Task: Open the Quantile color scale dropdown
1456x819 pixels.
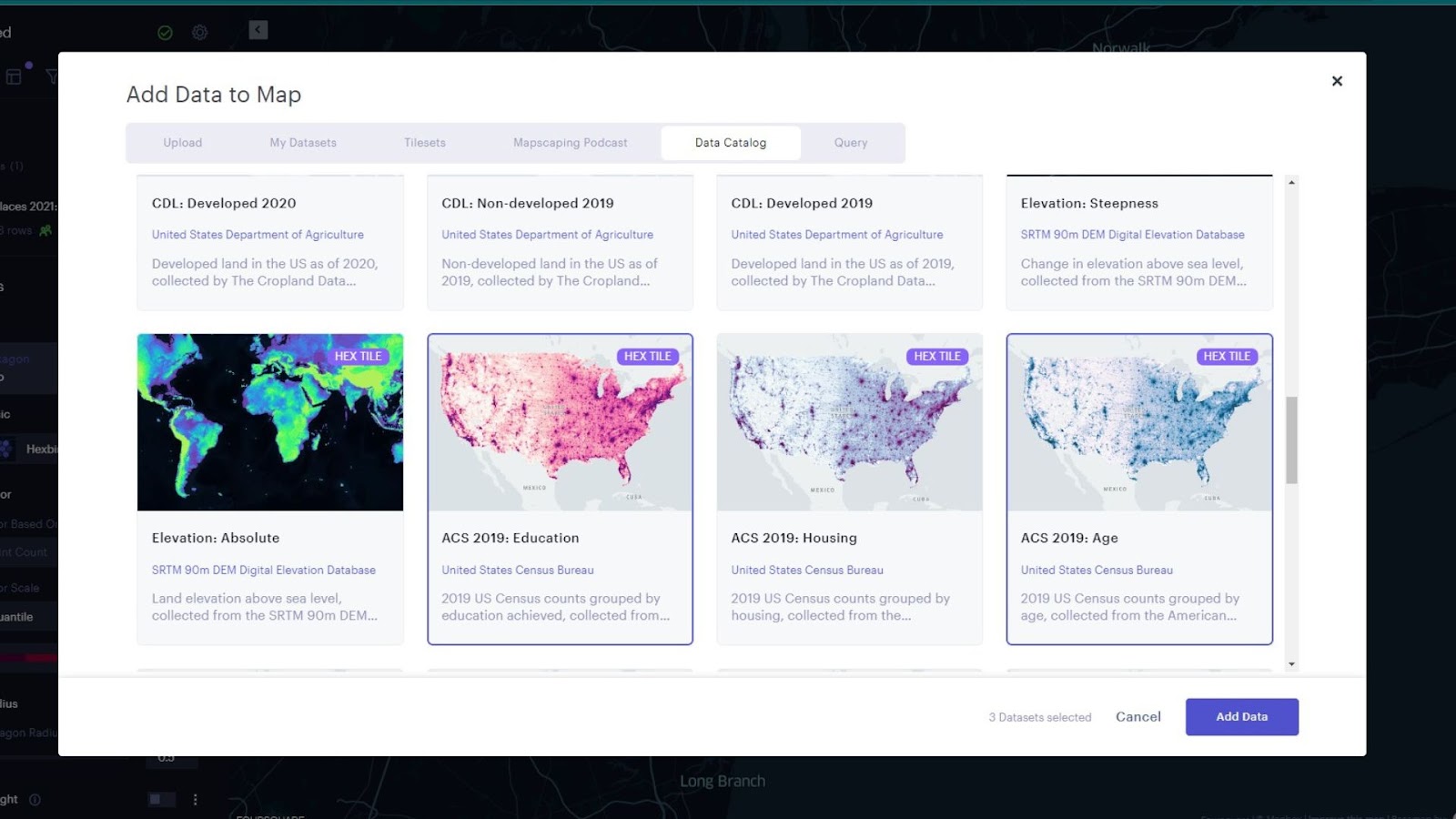Action: pos(27,617)
